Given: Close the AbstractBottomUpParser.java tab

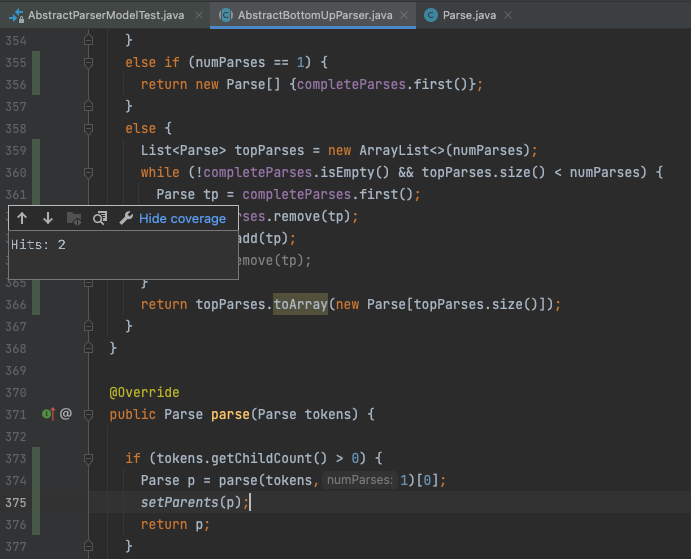Looking at the screenshot, I should click(x=404, y=15).
